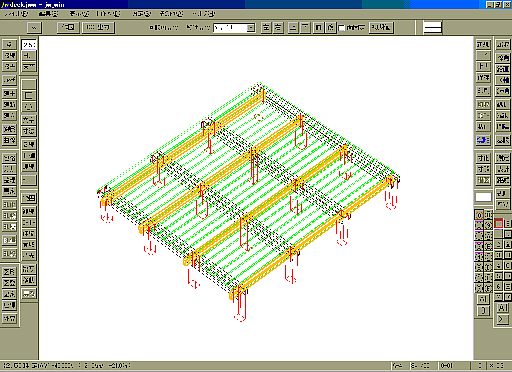Select the rectangle (□) drawing tool

tap(29, 95)
